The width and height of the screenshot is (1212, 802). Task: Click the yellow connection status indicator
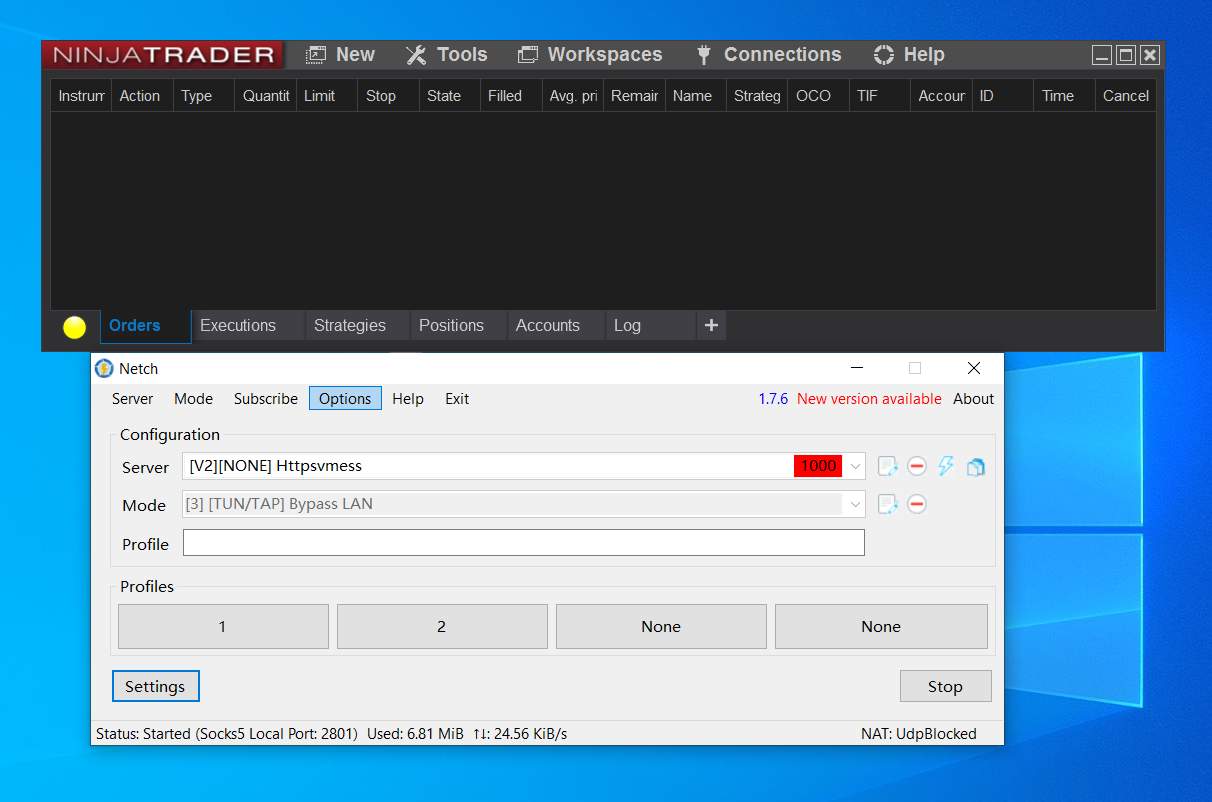[75, 327]
